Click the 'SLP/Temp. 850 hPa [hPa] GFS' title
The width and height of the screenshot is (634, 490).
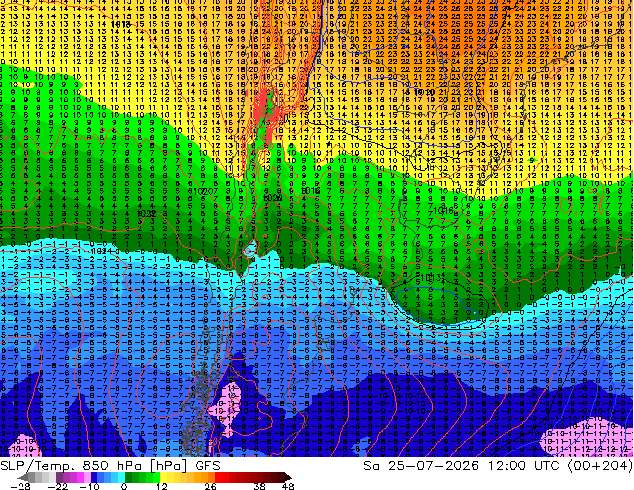110,466
